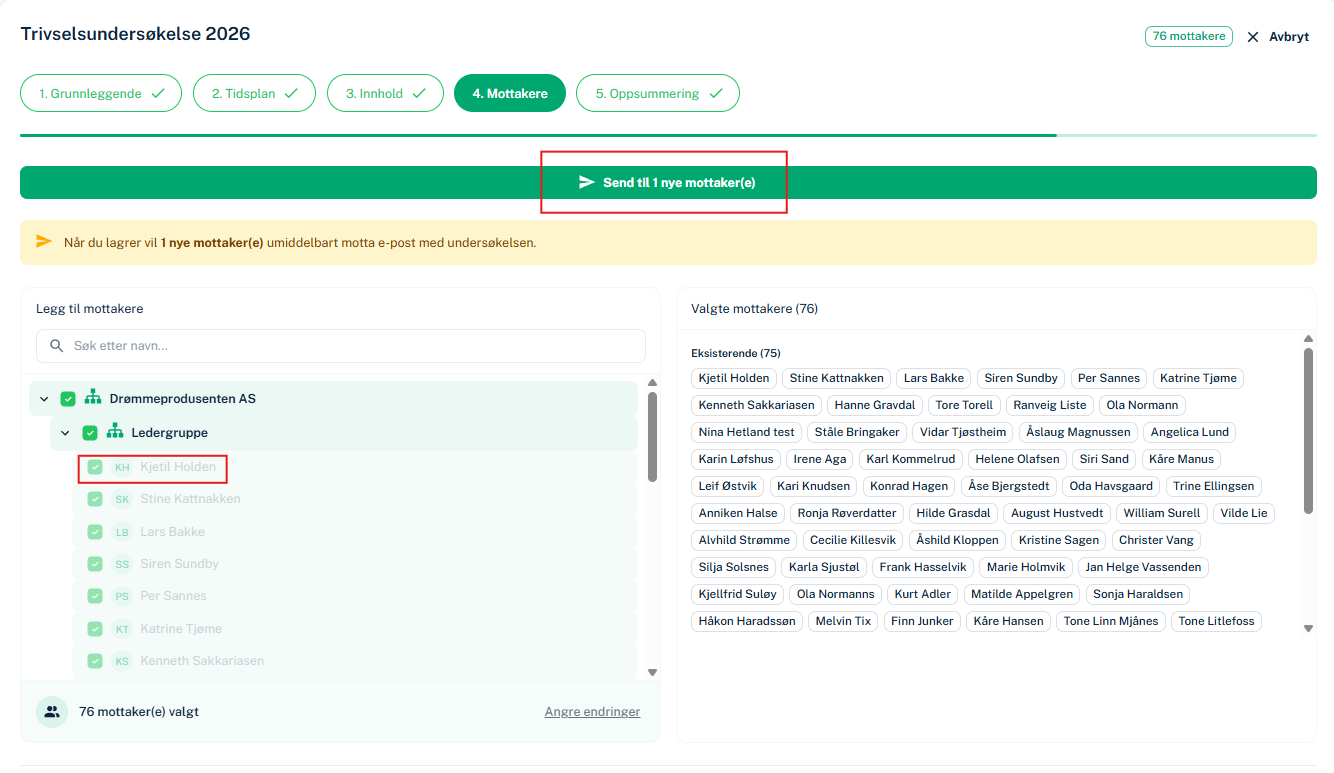
Task: Toggle checkbox for Siren Sundby
Action: tap(95, 564)
